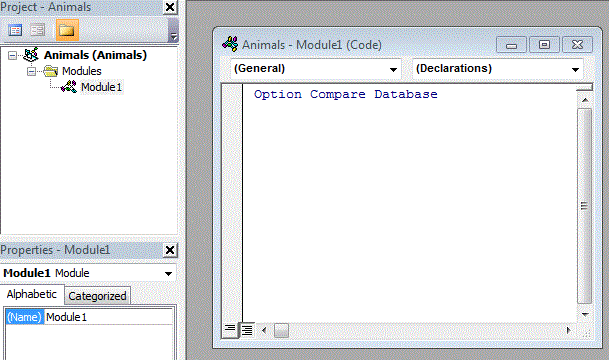Select the Modules folder label
This screenshot has width=609, height=360.
[82, 71]
